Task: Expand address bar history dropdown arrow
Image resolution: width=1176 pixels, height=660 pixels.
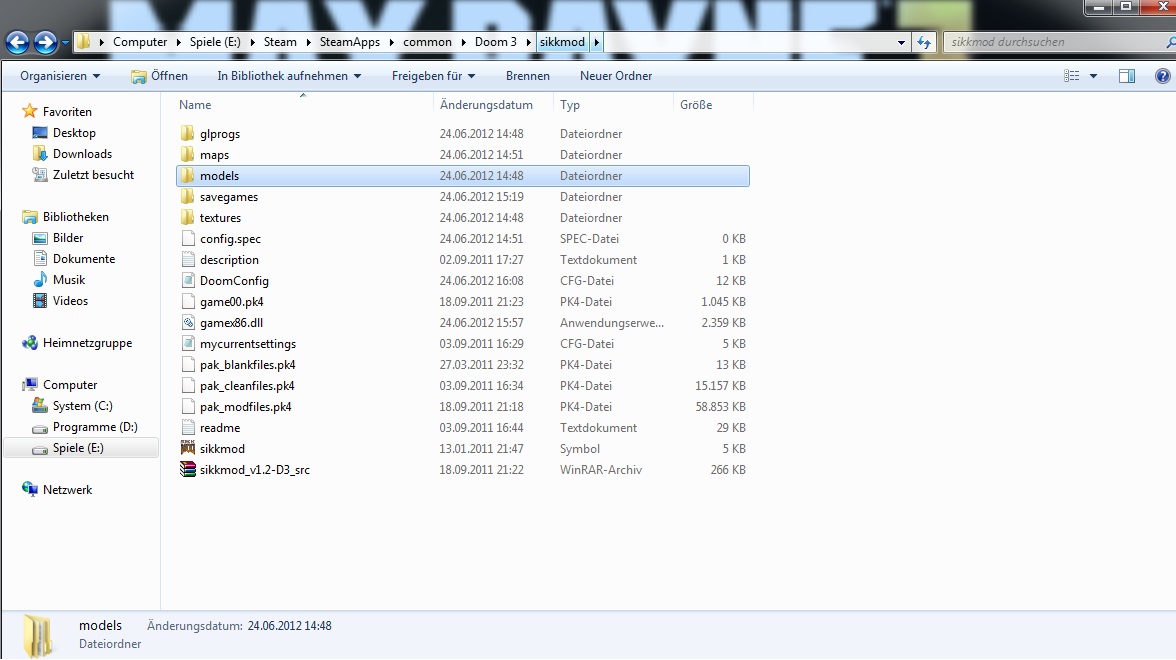Action: (x=902, y=43)
